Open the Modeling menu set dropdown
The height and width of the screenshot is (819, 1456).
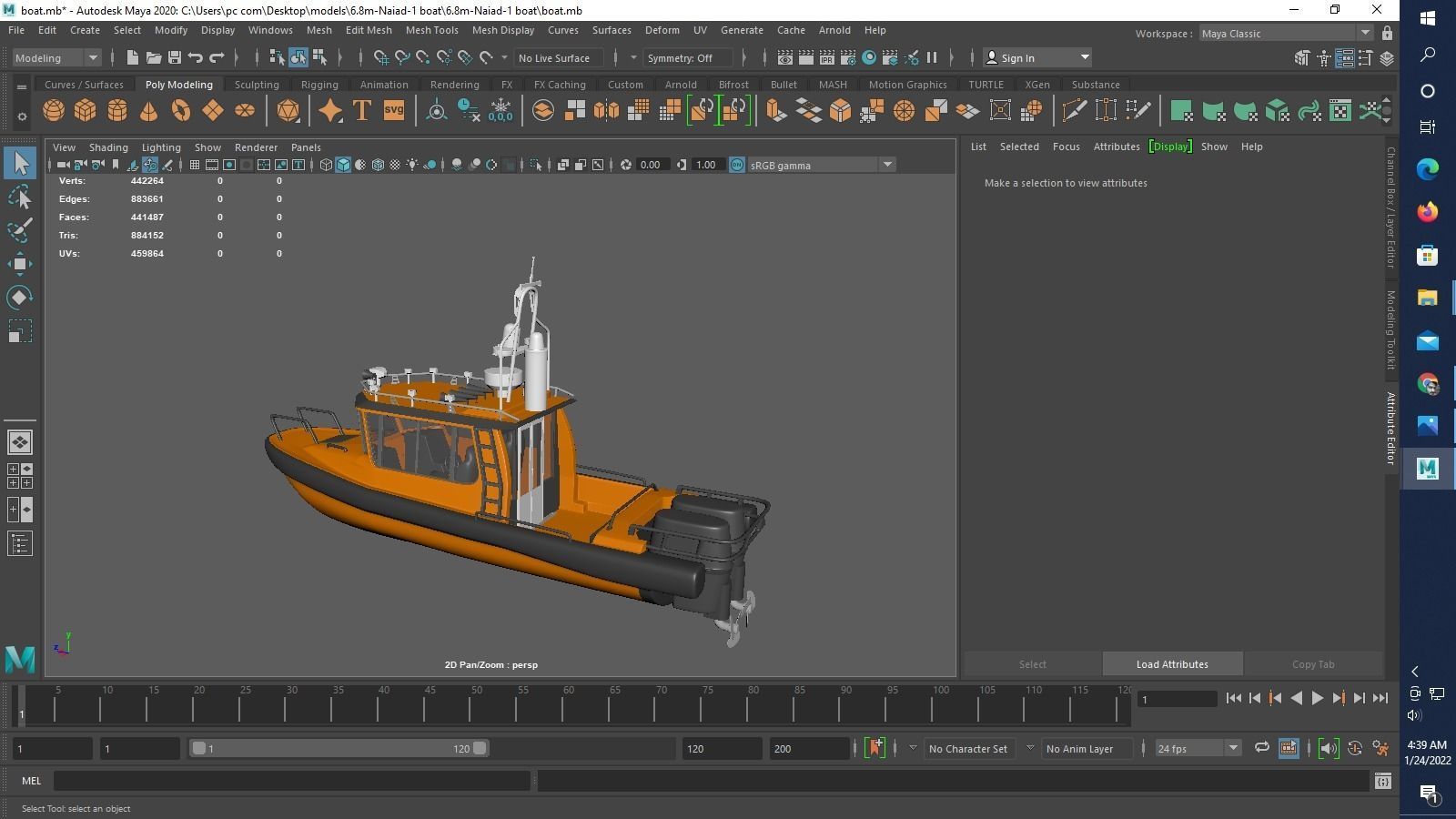56,57
